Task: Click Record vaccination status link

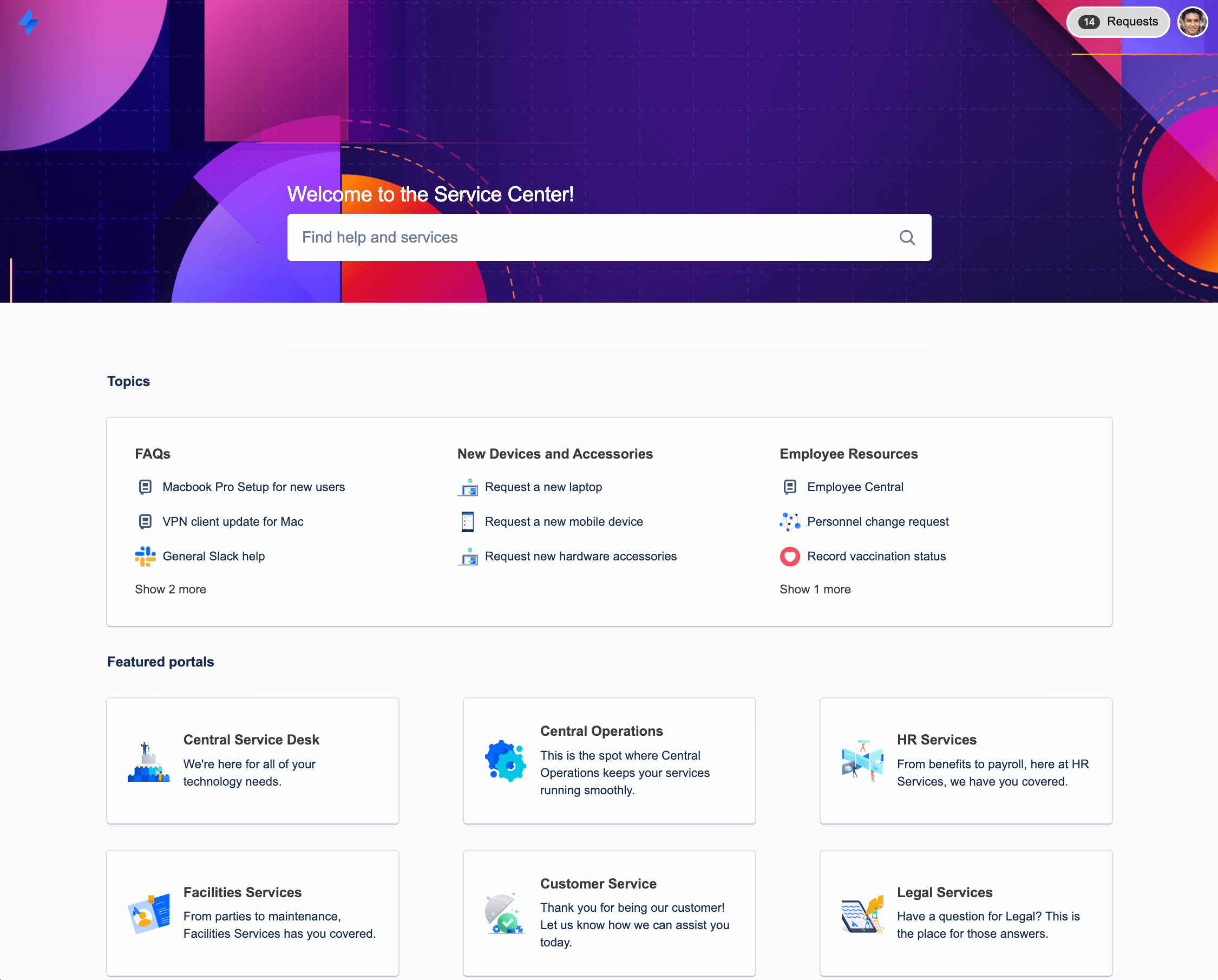Action: tap(878, 556)
